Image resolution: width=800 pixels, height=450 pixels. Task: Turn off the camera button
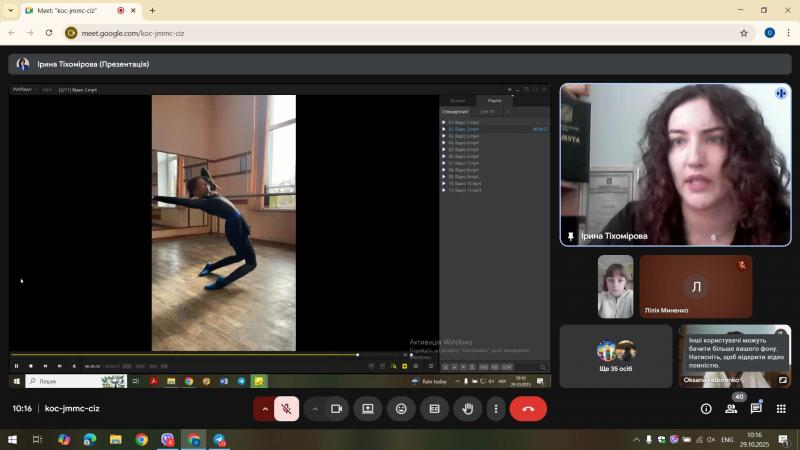pos(336,409)
